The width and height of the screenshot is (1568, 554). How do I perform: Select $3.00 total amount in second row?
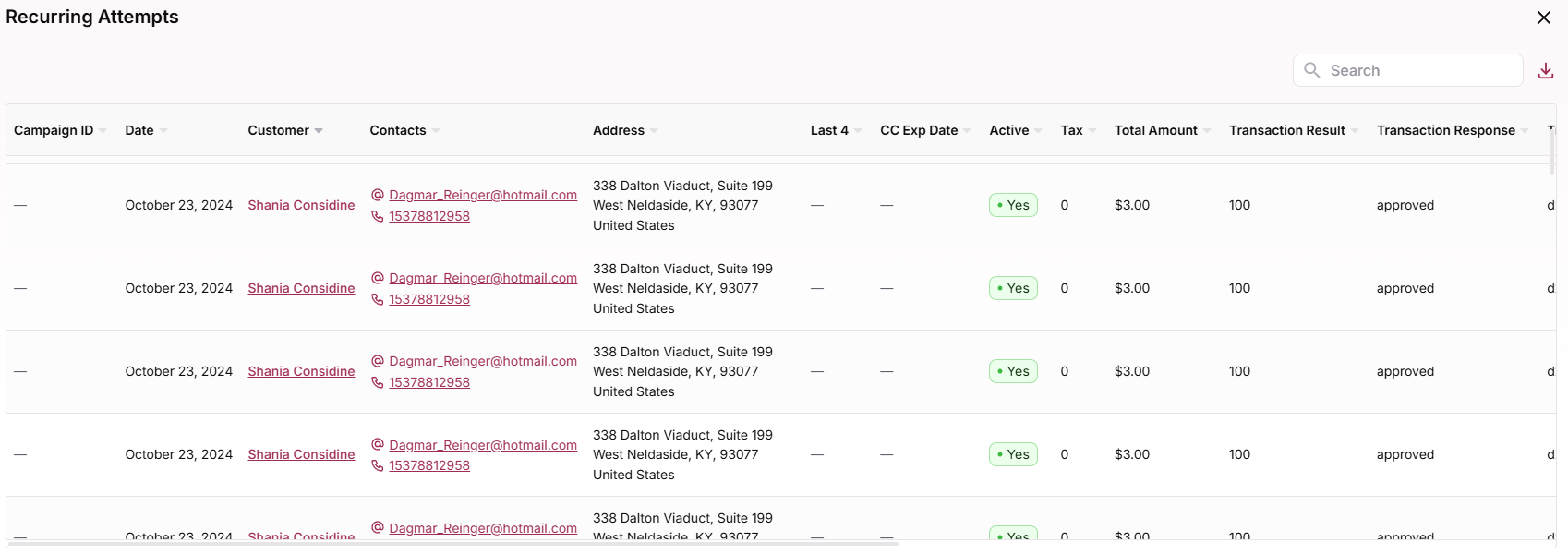(x=1132, y=288)
